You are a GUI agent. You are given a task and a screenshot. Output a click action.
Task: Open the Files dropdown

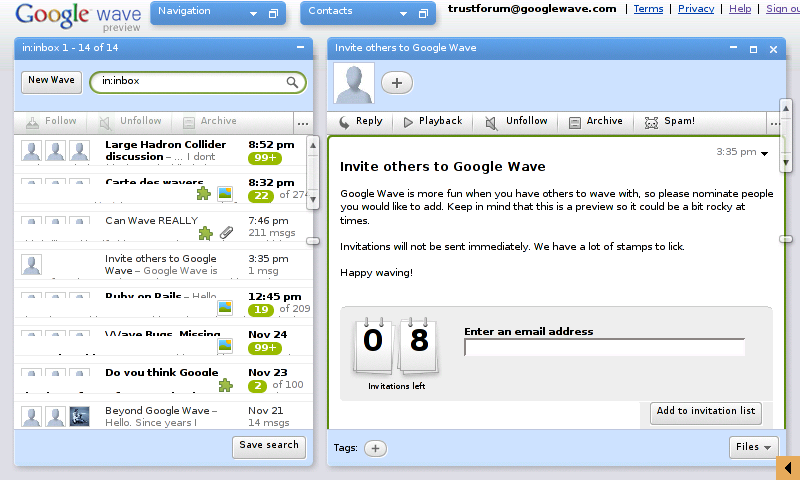[x=754, y=447]
